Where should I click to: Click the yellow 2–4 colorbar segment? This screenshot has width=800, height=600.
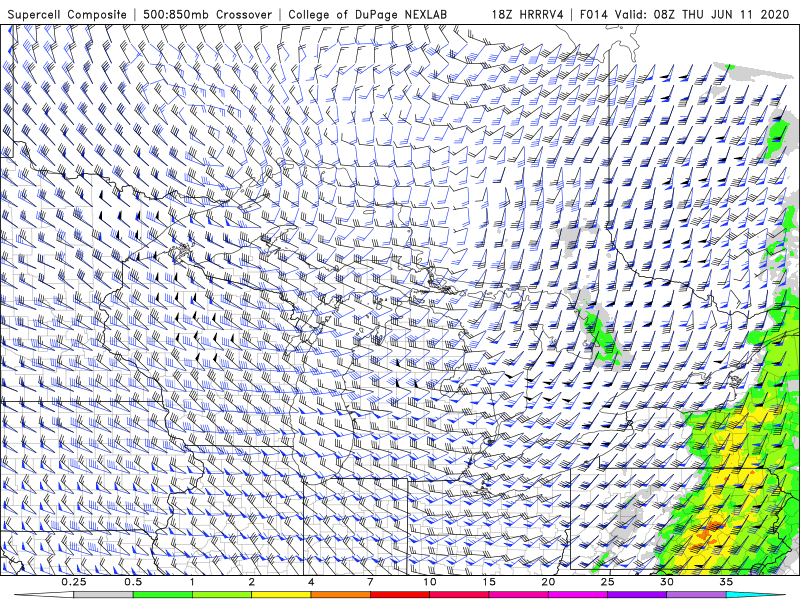pos(281,595)
